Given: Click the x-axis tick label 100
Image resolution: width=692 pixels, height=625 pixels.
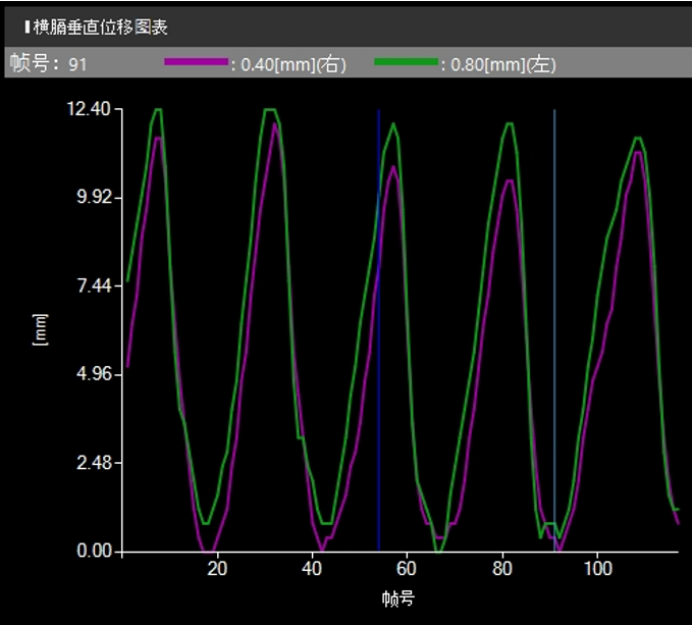Looking at the screenshot, I should (x=598, y=569).
